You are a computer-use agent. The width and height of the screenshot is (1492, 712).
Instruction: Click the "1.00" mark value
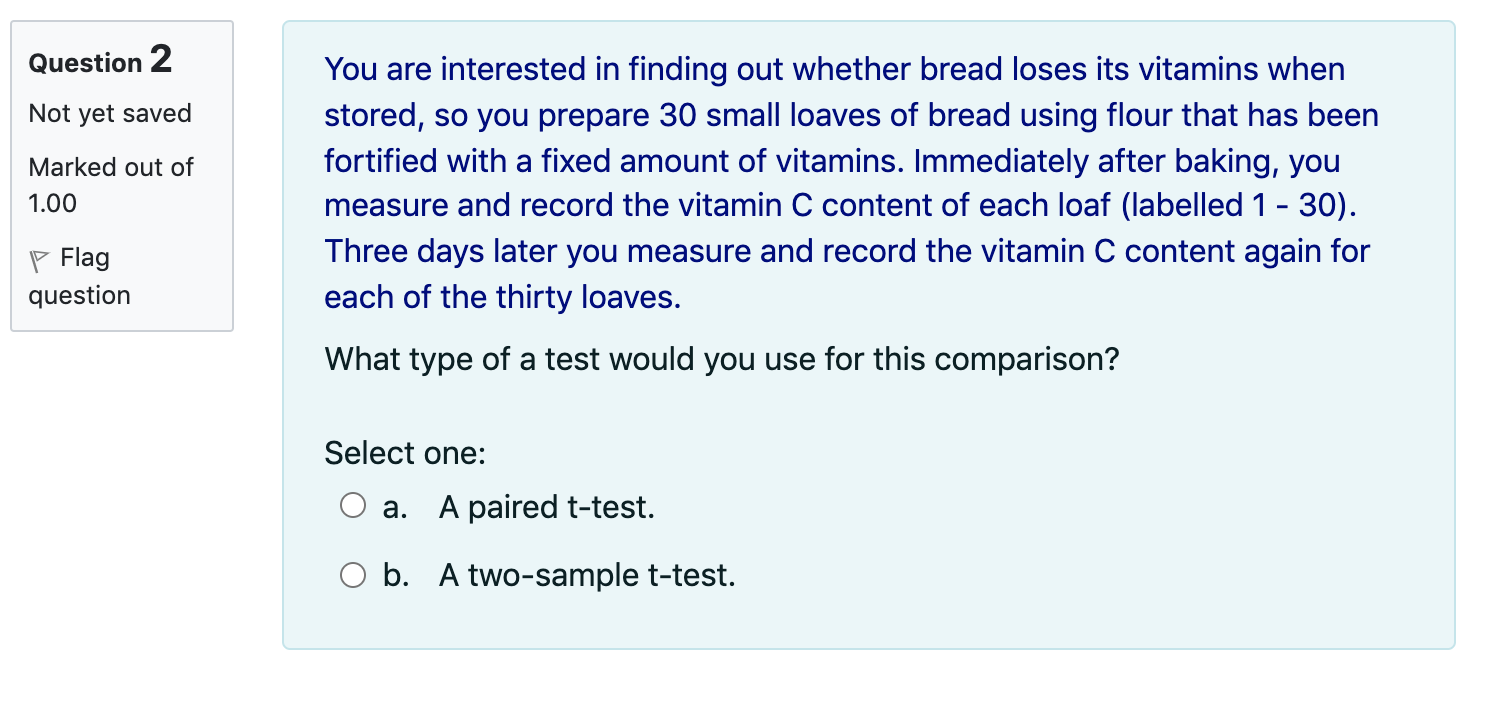pos(53,204)
